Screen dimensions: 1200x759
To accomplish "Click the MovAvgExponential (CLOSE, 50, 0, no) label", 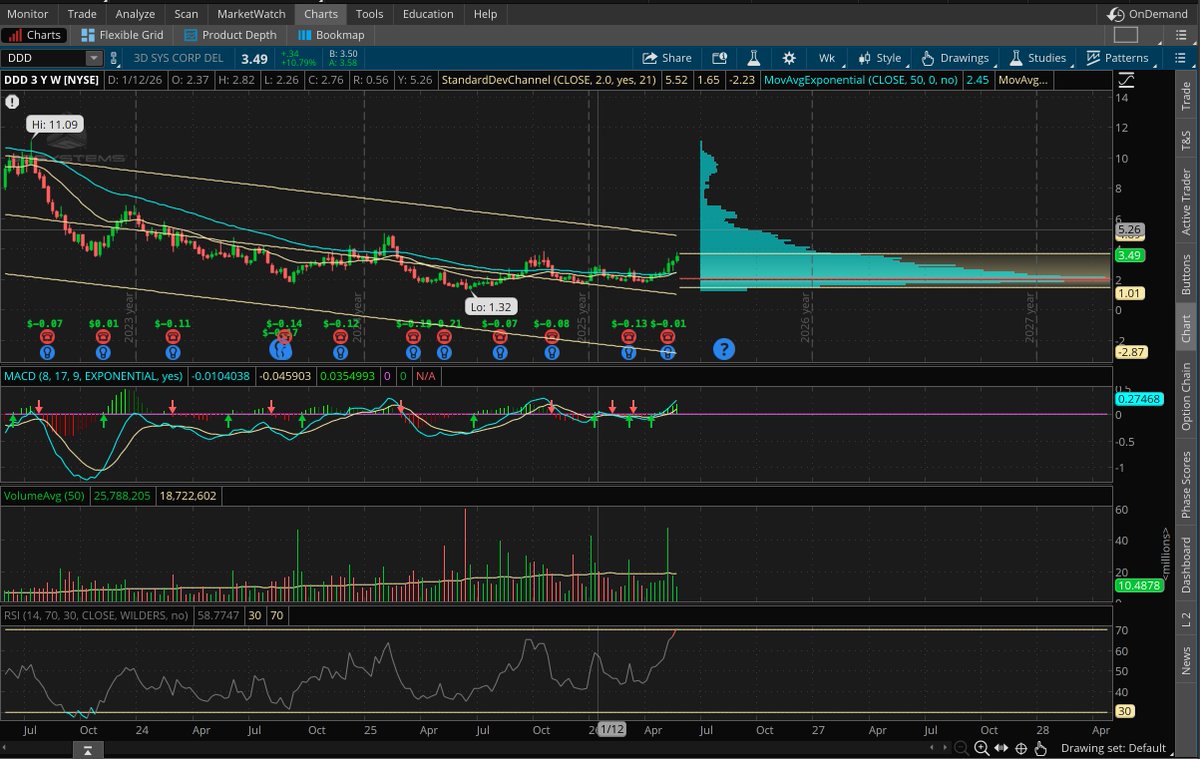I will tap(862, 79).
